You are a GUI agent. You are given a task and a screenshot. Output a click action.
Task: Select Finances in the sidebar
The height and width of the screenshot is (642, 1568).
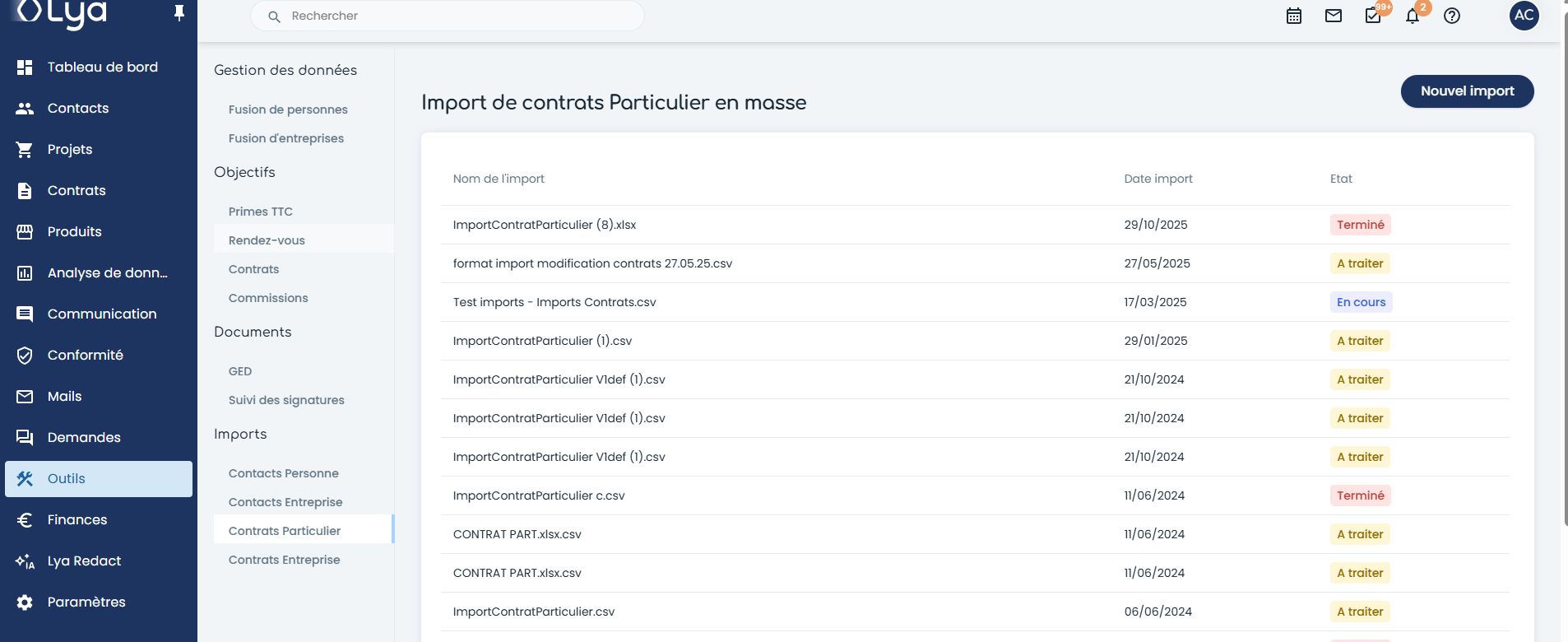tap(77, 519)
